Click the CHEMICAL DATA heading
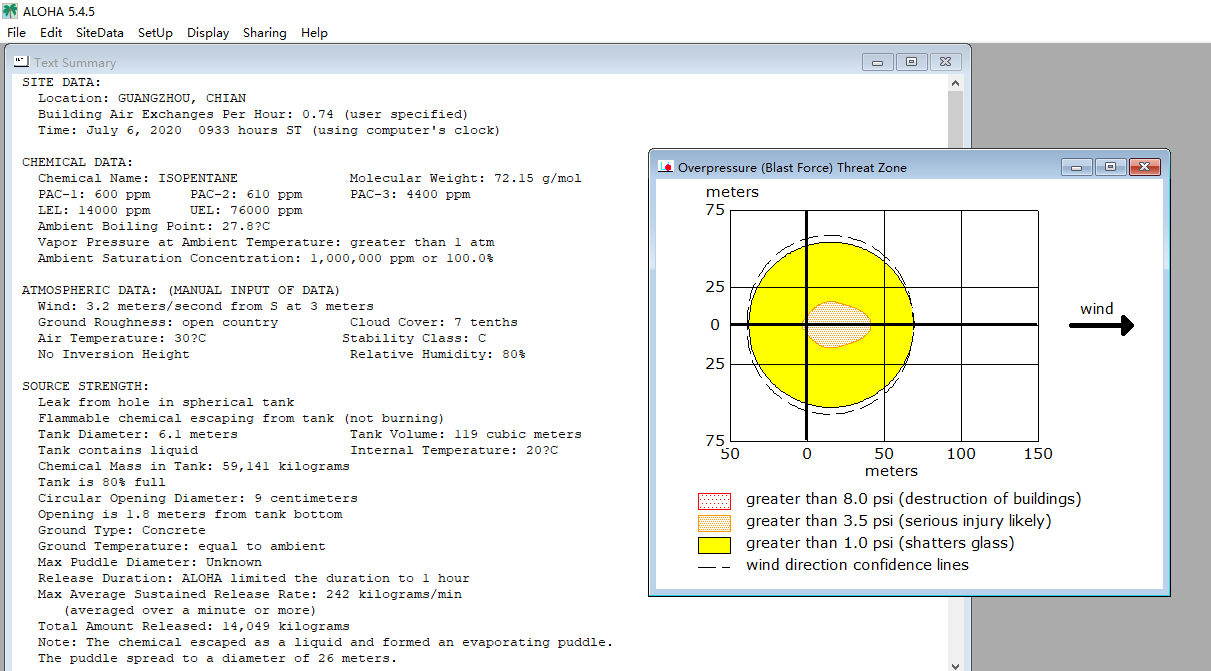Screen dimensions: 1211x671 click(77, 162)
